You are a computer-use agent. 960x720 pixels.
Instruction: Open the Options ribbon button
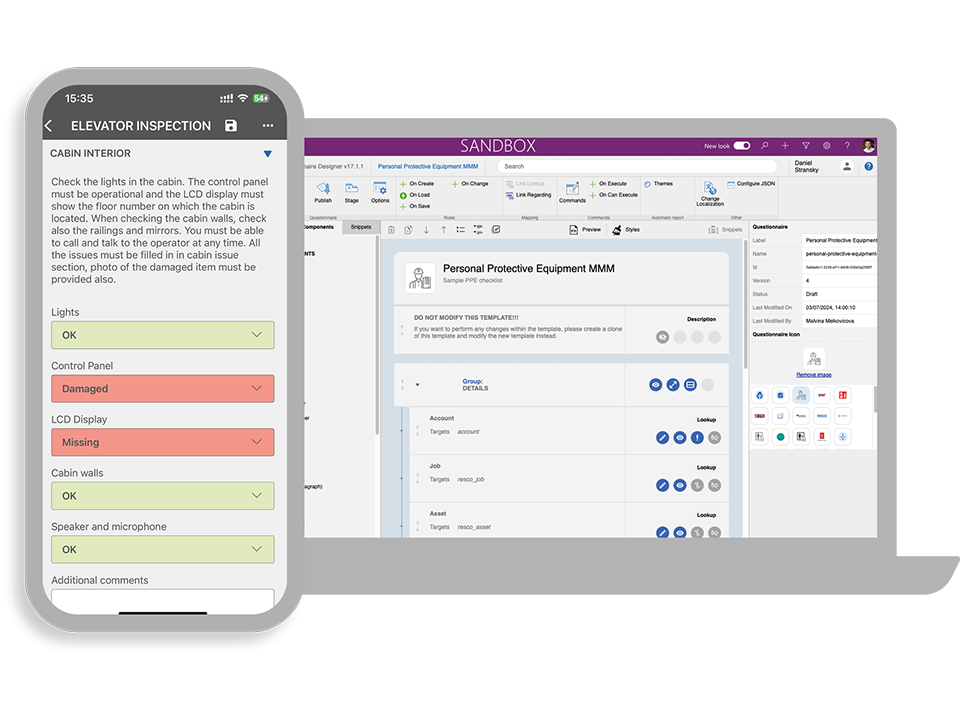pos(380,192)
